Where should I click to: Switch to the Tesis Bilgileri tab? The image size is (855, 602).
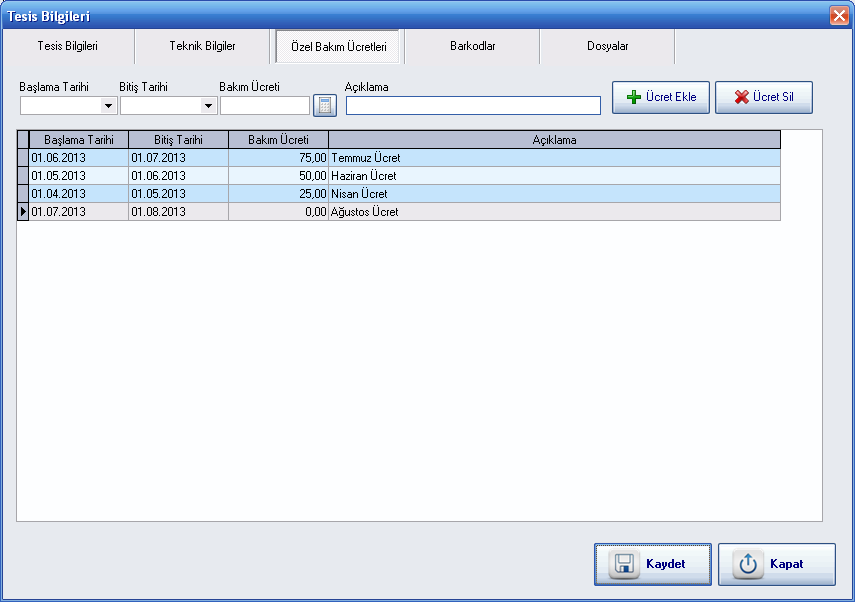click(x=68, y=46)
